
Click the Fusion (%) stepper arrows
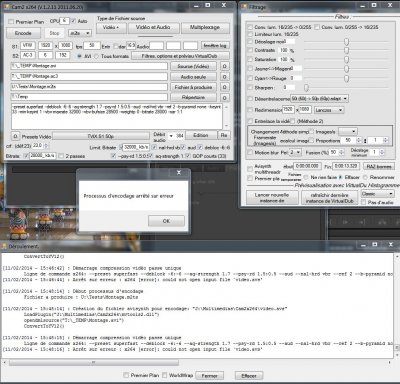(341, 152)
